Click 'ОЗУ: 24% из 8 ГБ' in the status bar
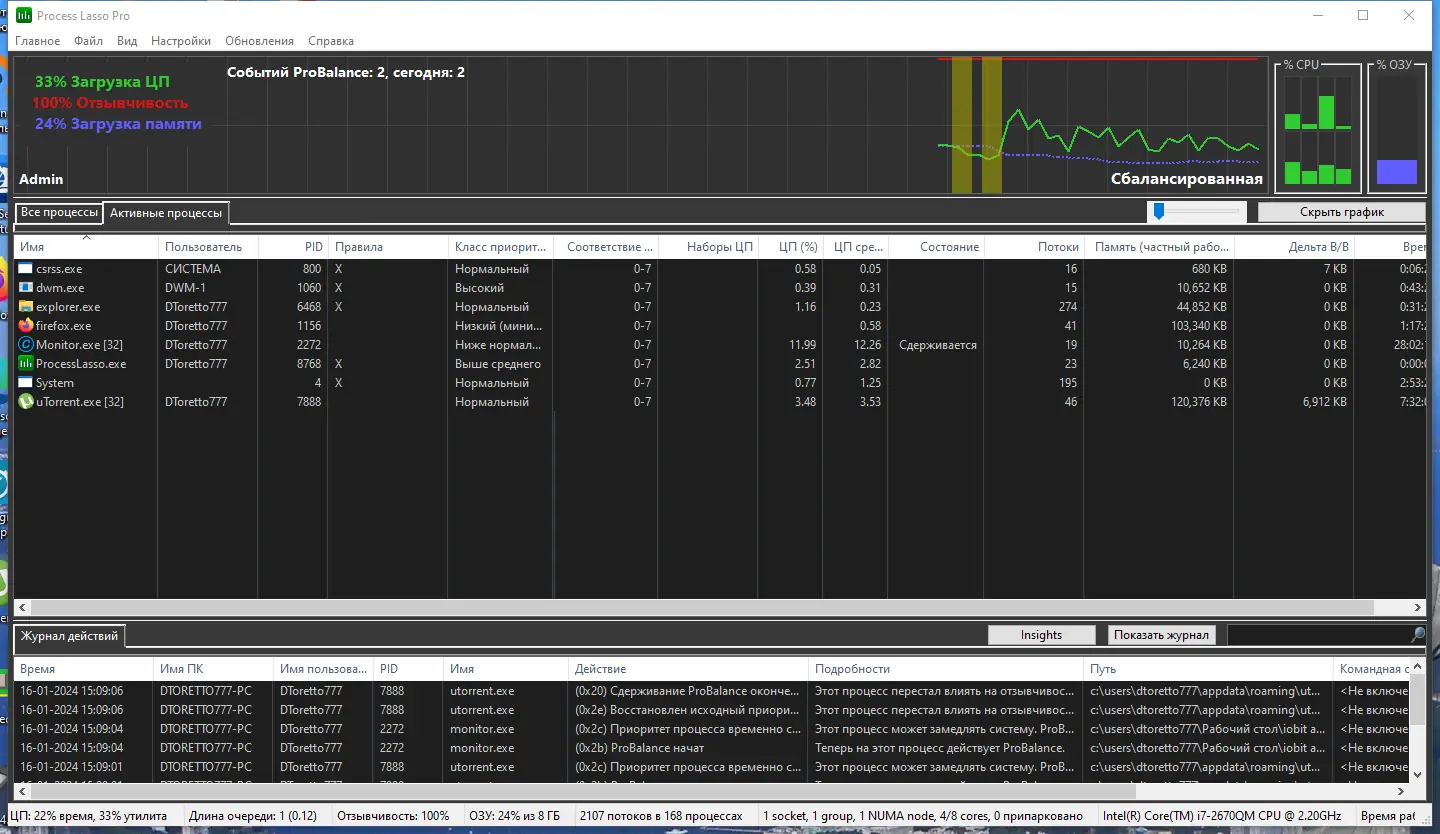The width and height of the screenshot is (1440, 834). (516, 816)
